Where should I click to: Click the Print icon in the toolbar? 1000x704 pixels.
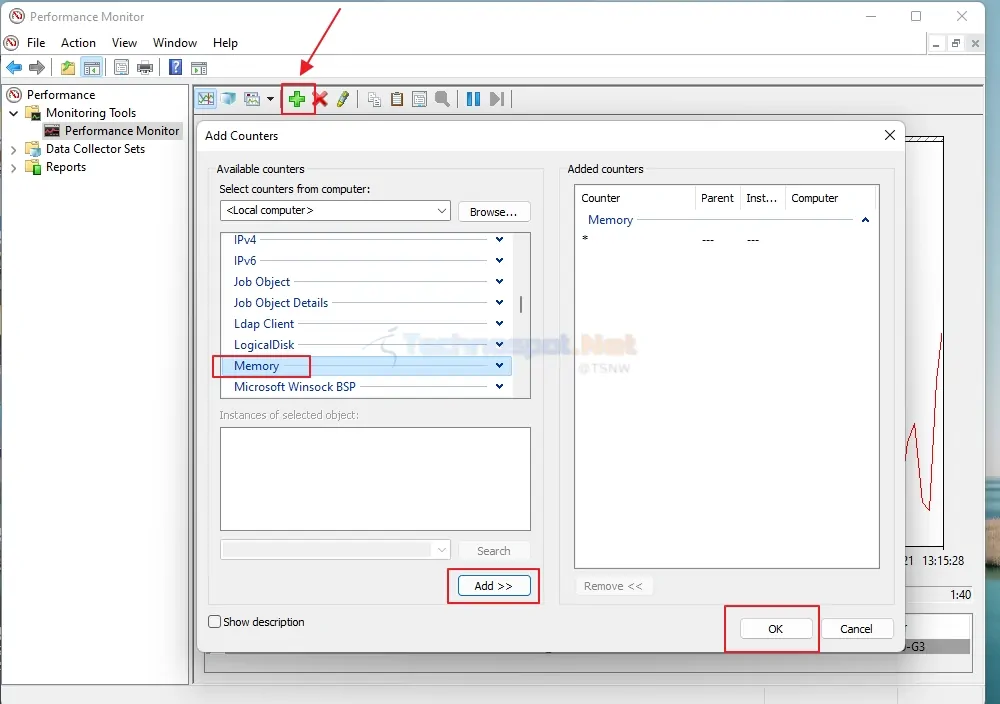[x=145, y=68]
